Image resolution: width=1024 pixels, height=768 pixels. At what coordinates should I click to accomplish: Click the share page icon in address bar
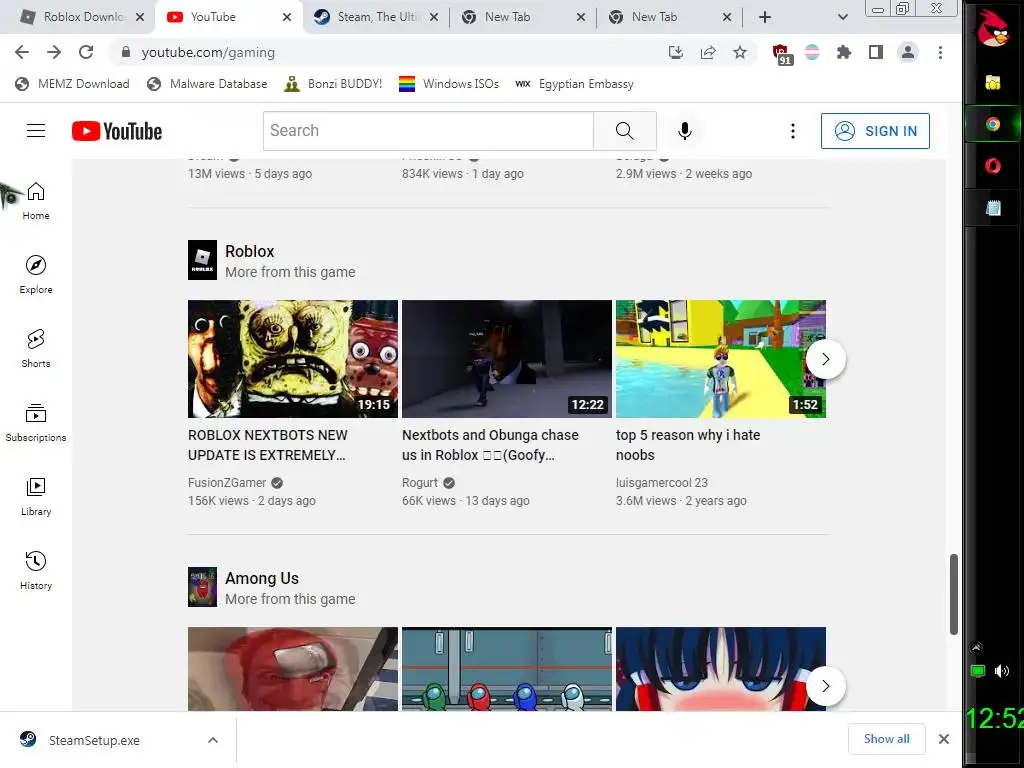(x=708, y=52)
